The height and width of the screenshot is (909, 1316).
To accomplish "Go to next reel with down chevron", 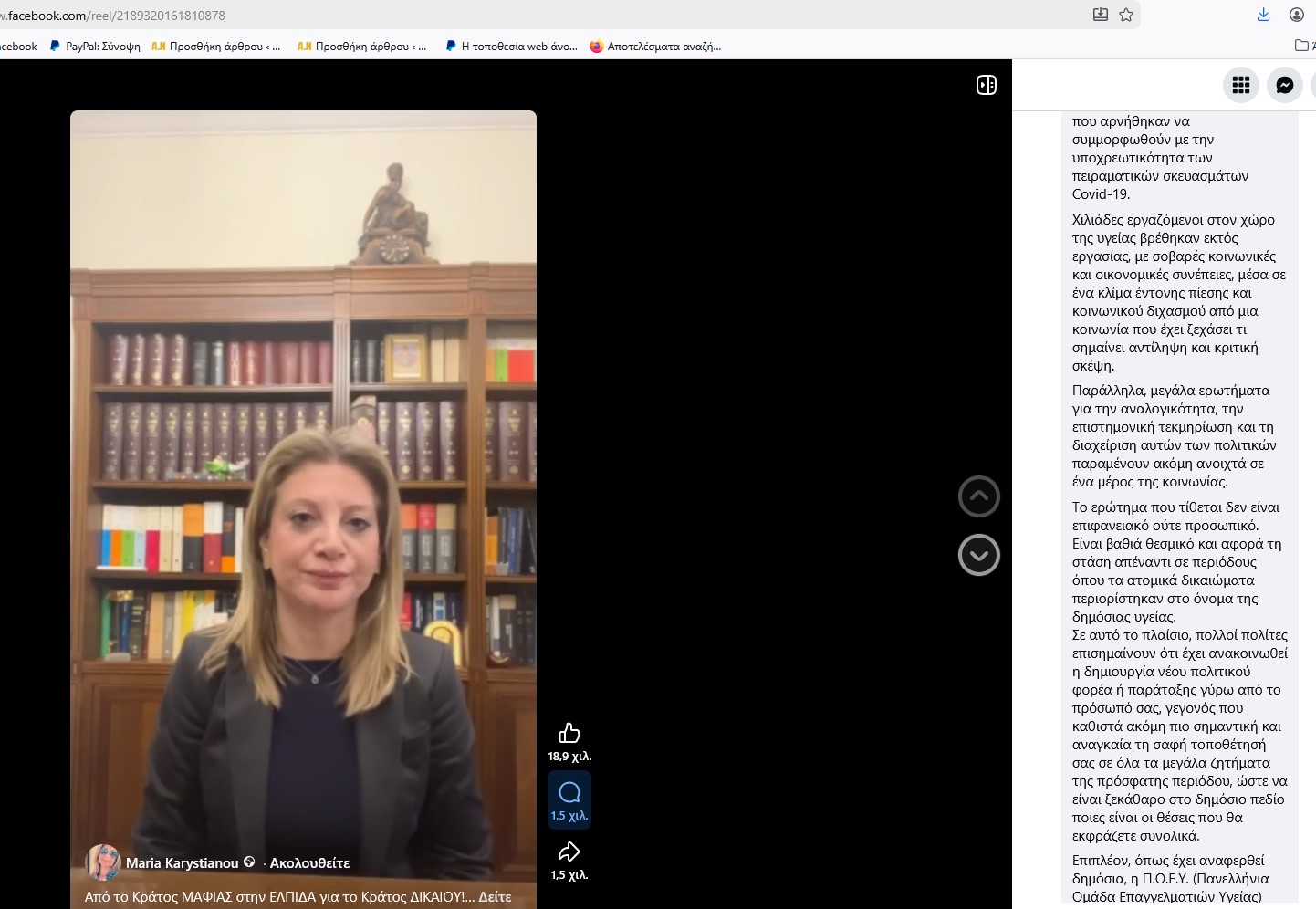I will point(979,555).
